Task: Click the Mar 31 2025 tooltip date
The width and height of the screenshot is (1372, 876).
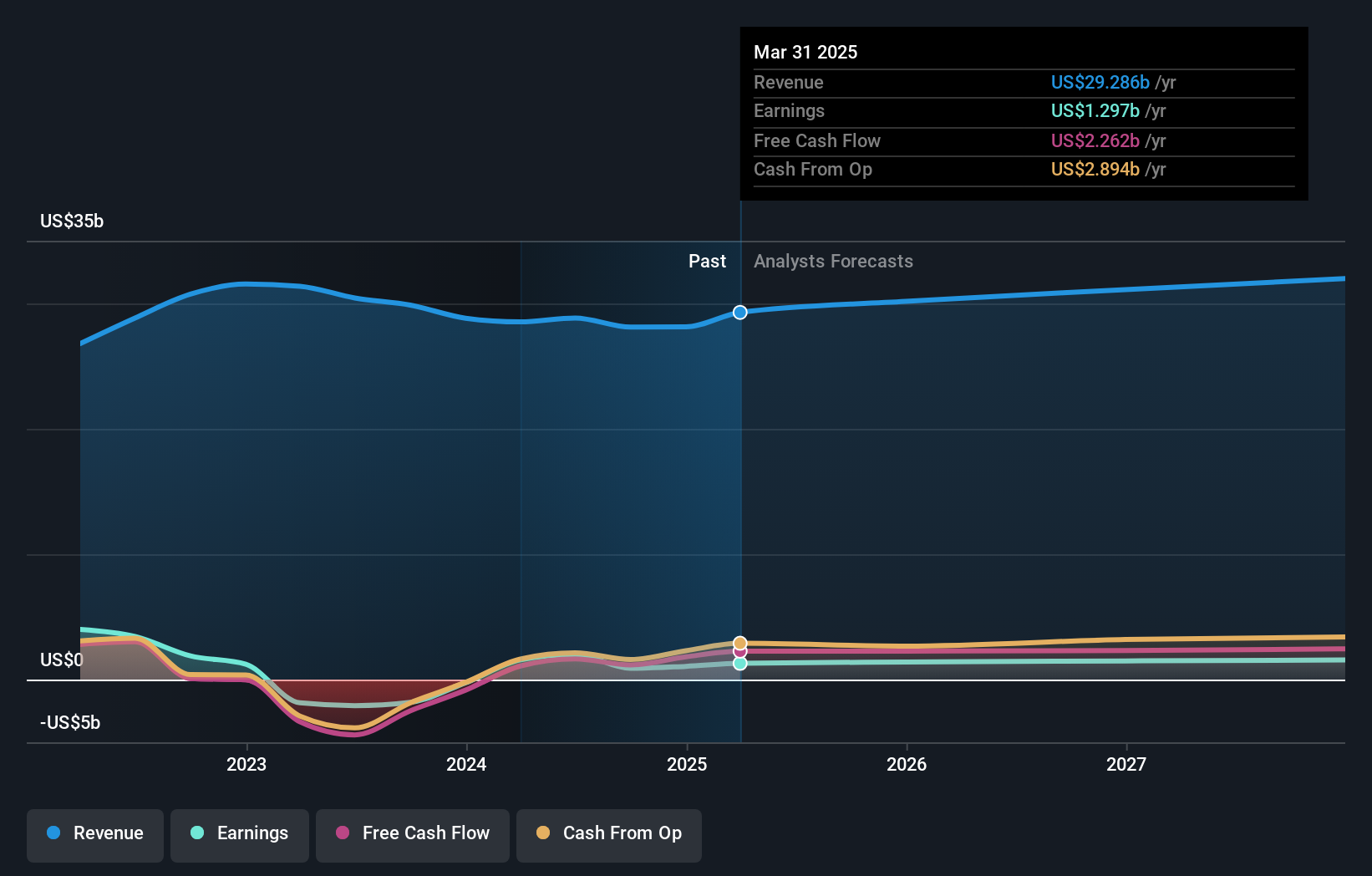Action: pyautogui.click(x=805, y=53)
